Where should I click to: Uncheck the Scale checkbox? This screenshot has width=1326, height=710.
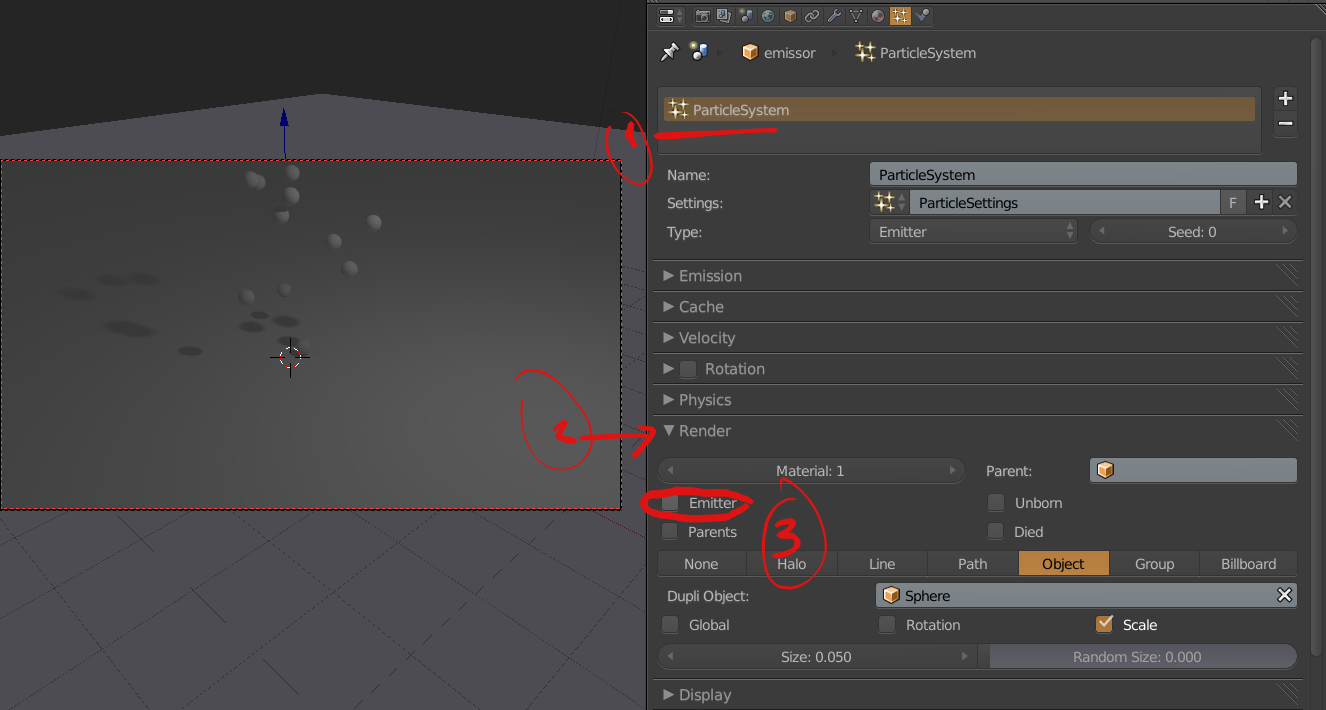coord(1104,624)
